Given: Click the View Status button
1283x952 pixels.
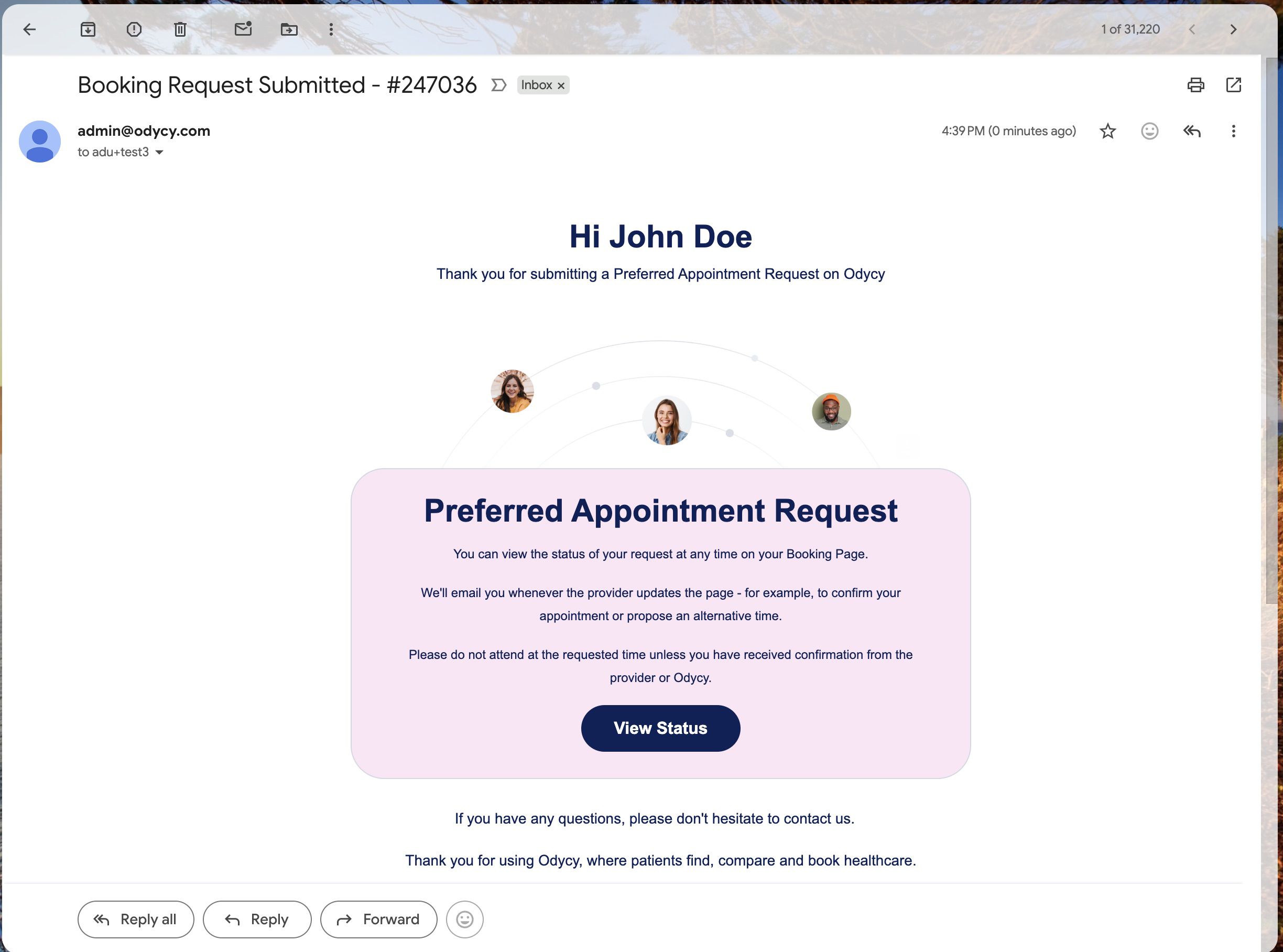Looking at the screenshot, I should tap(660, 728).
